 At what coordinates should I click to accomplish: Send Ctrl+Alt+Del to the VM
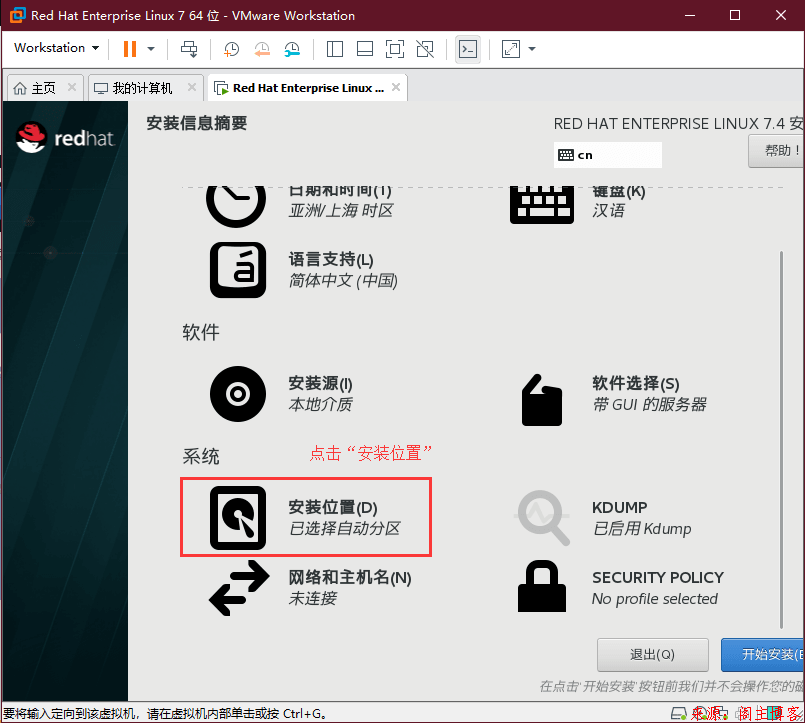pyautogui.click(x=189, y=49)
